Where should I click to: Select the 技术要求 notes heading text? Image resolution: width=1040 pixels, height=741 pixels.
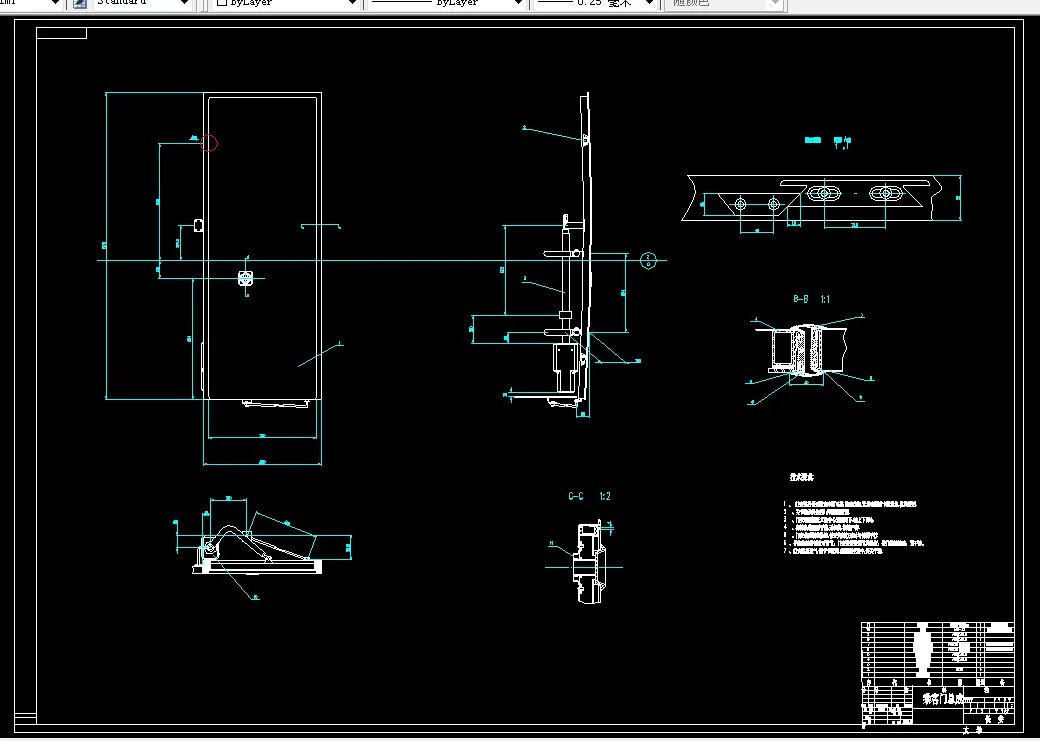click(801, 478)
